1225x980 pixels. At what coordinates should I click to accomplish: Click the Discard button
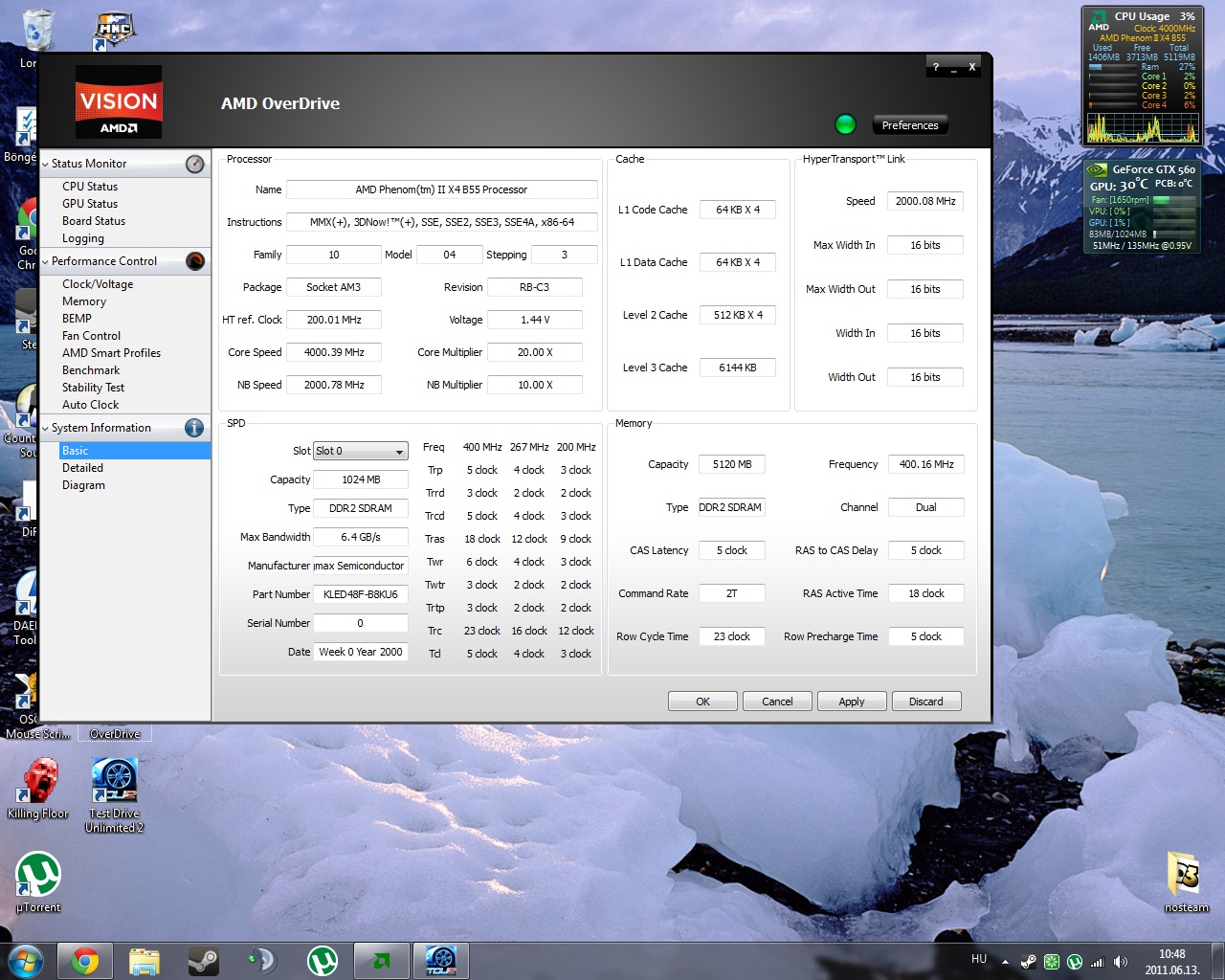tap(926, 702)
